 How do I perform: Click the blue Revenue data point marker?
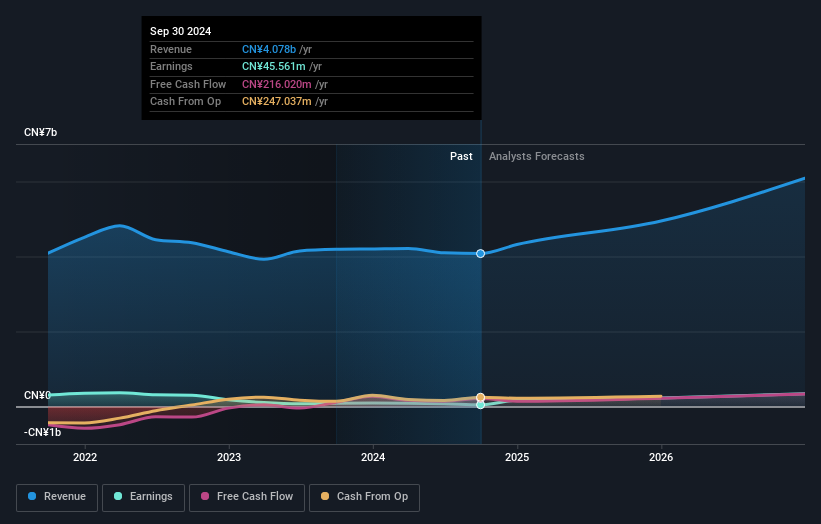pos(481,254)
